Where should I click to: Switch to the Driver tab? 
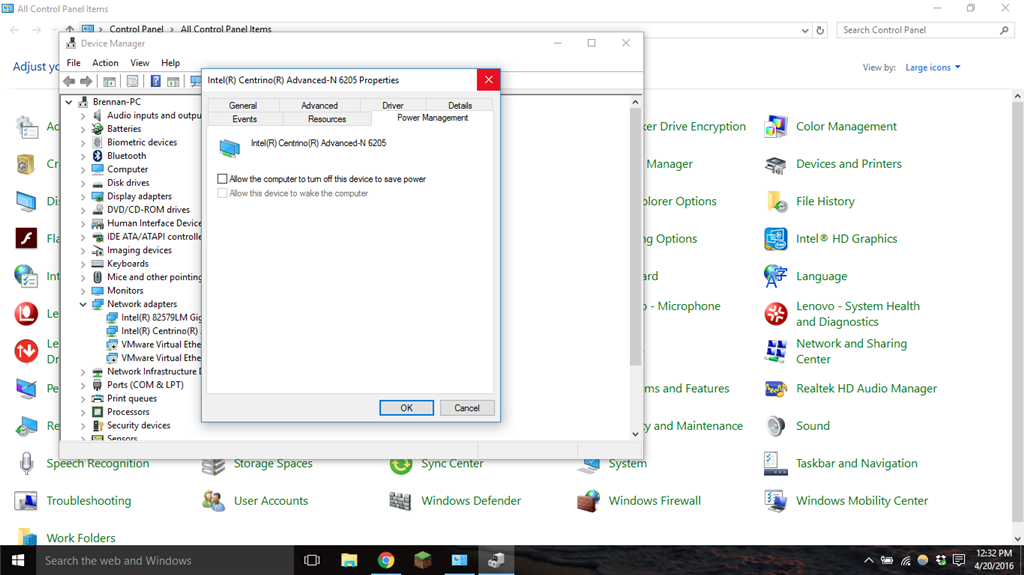pyautogui.click(x=392, y=105)
